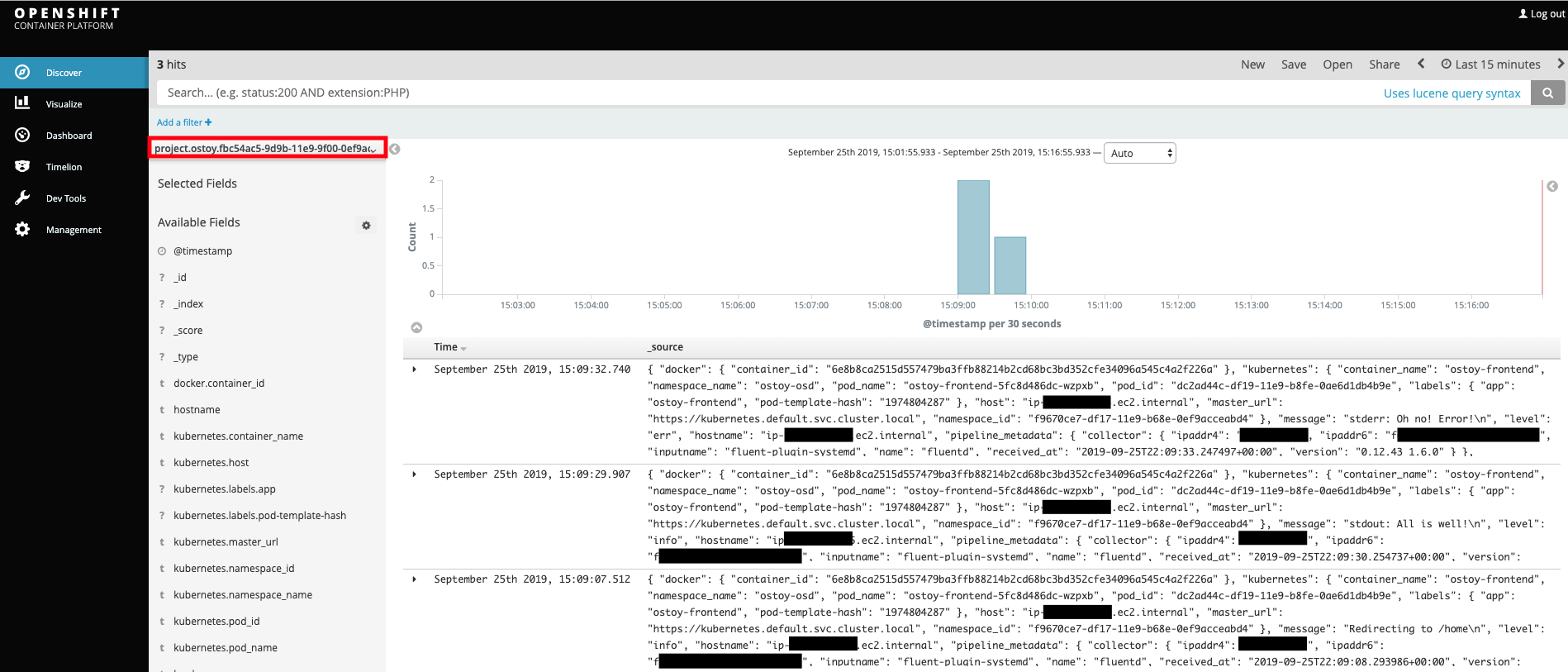Open Dev Tools wrench icon
The width and height of the screenshot is (1568, 672).
coord(22,198)
